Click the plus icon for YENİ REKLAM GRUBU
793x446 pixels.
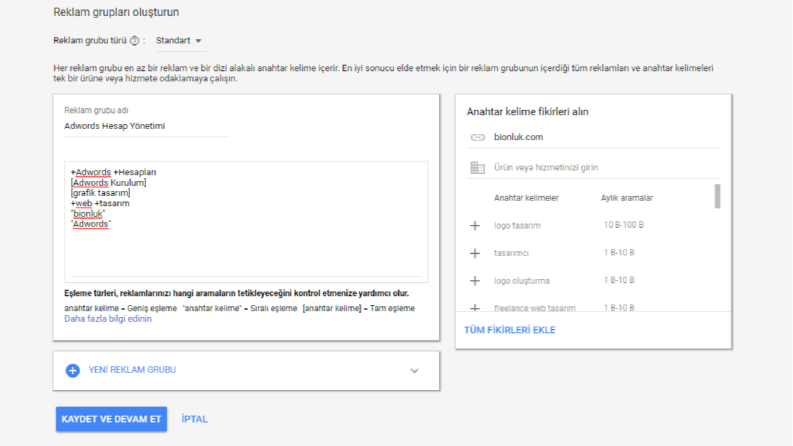[73, 371]
